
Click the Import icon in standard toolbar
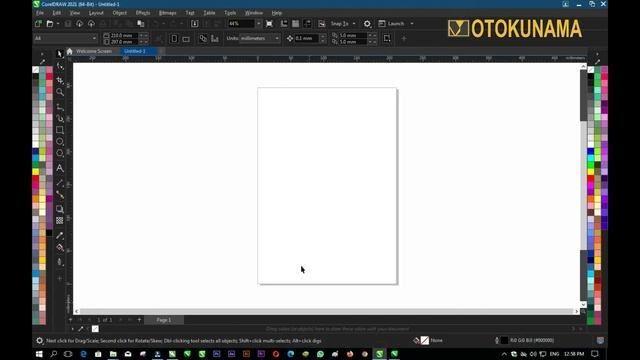coord(195,24)
